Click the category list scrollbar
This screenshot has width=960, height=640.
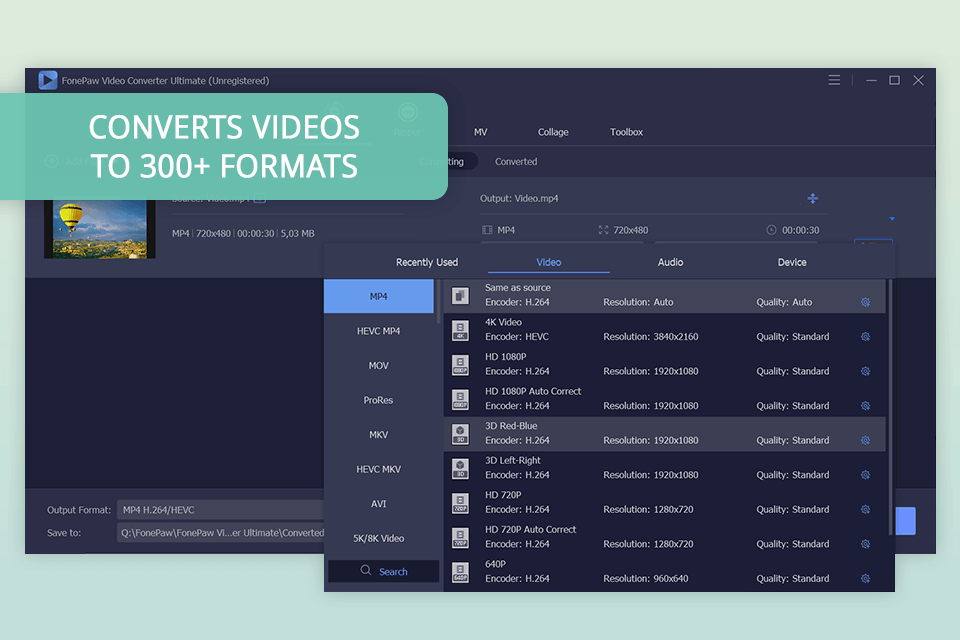438,301
